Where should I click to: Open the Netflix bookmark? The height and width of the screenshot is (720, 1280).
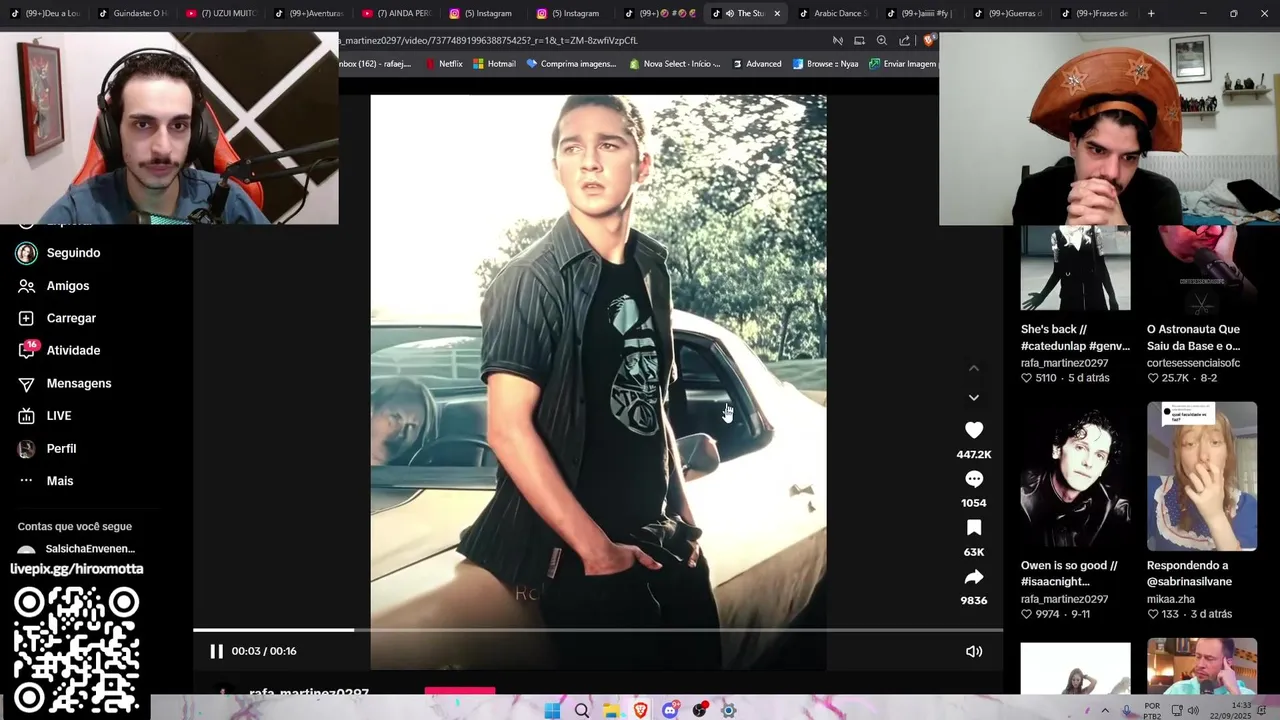[x=444, y=64]
